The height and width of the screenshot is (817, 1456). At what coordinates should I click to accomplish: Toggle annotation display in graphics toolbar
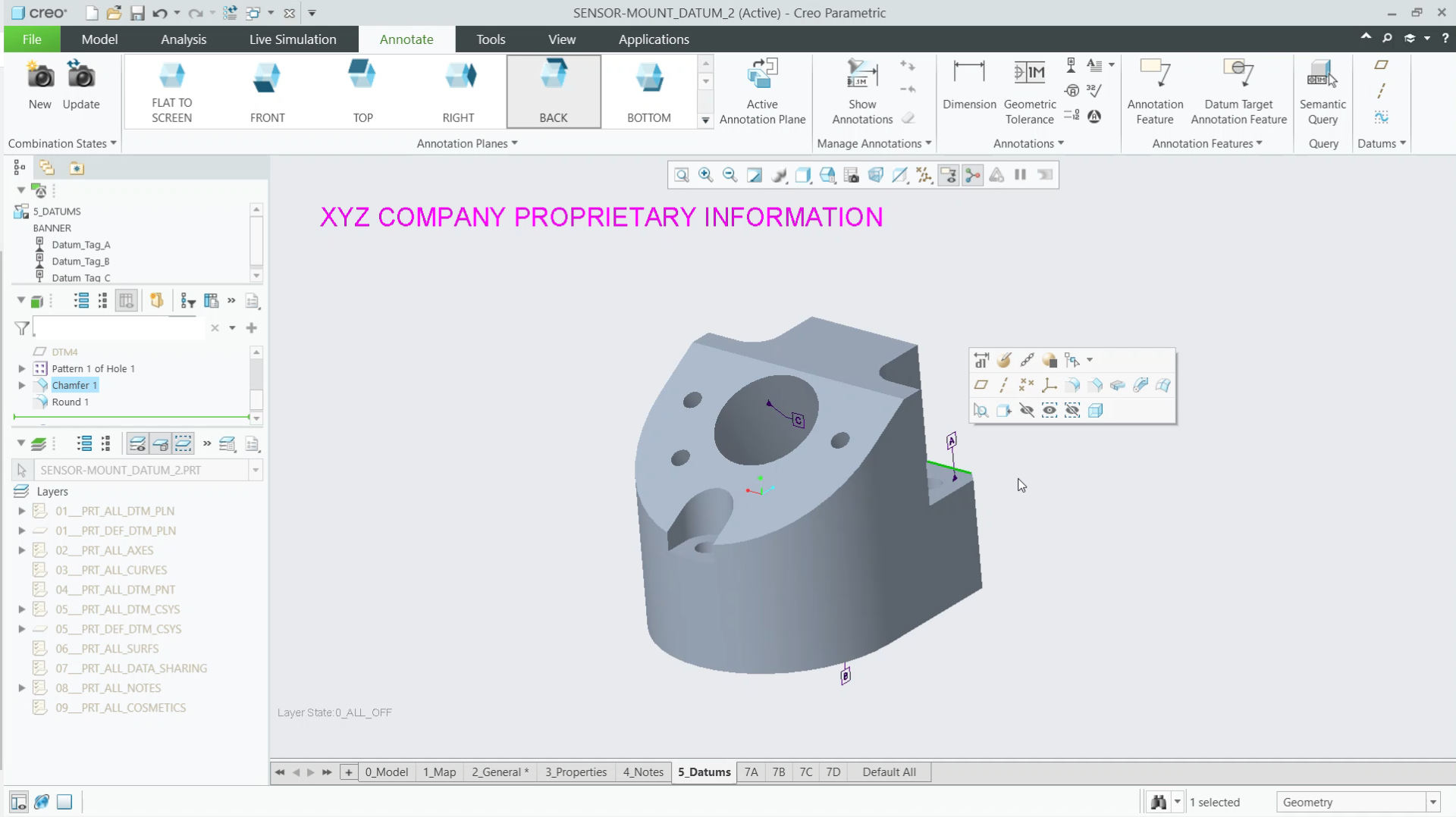(x=949, y=175)
